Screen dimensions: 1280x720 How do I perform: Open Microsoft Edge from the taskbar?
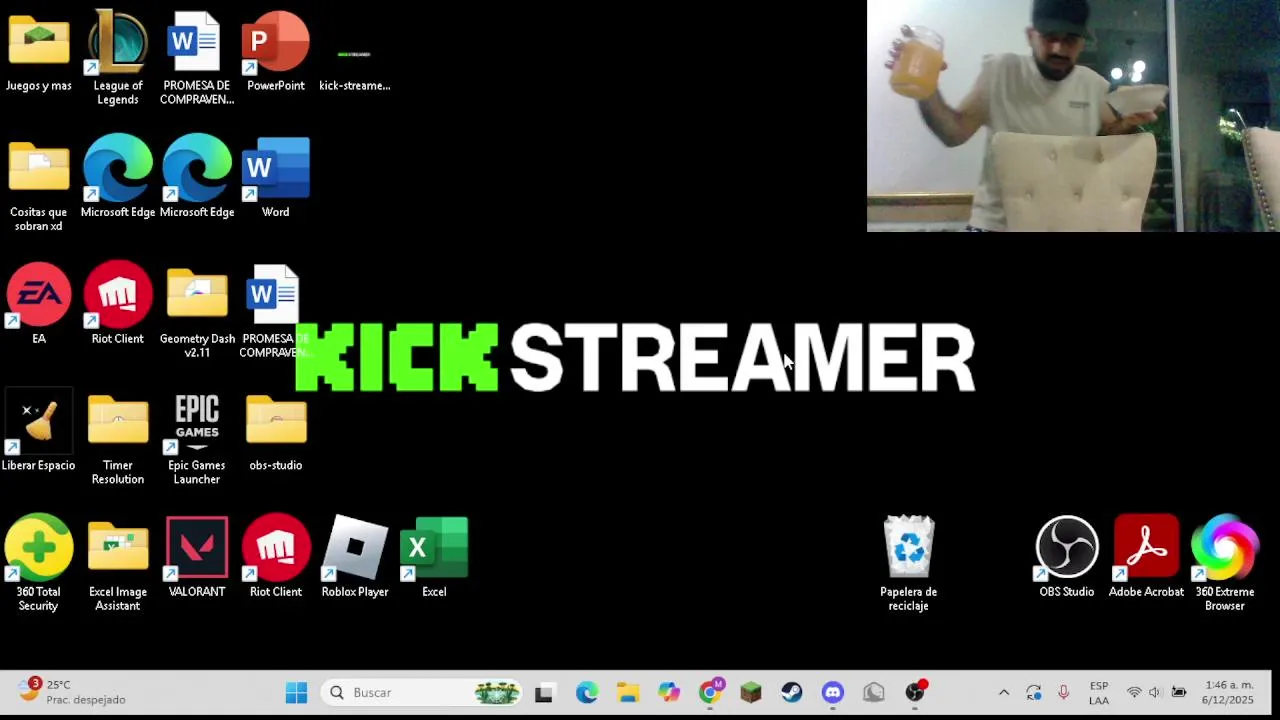point(587,692)
